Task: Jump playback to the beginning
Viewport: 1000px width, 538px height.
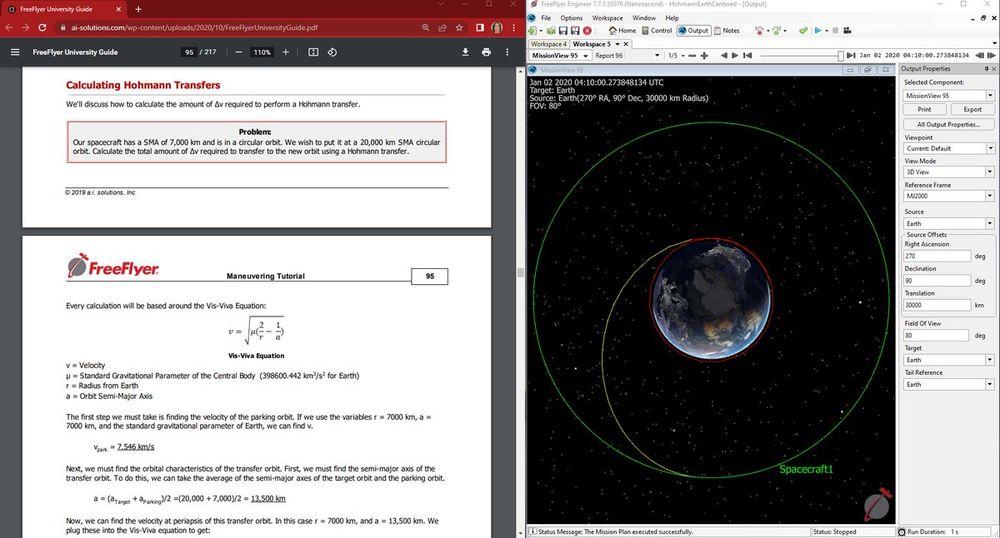Action: click(x=747, y=55)
